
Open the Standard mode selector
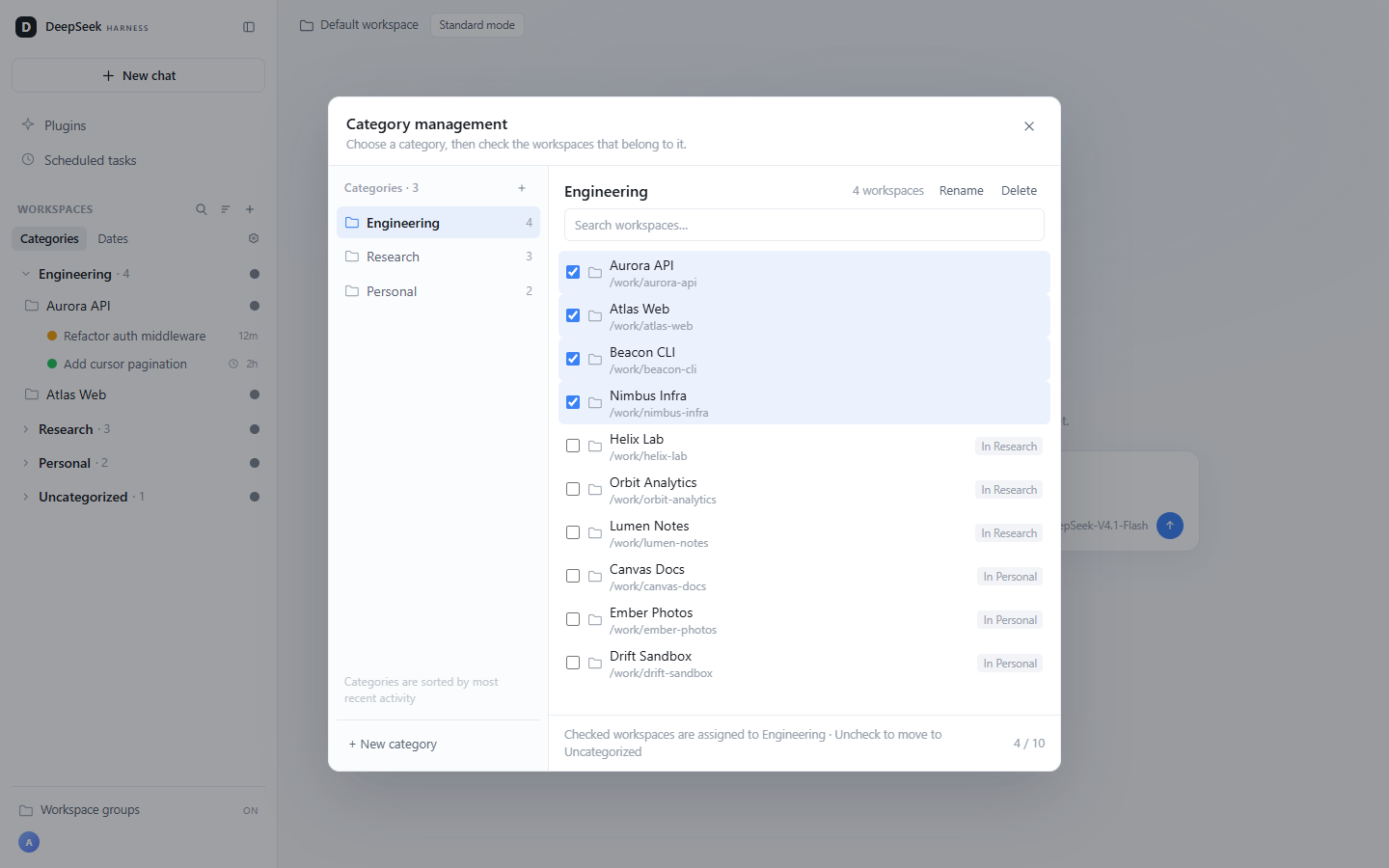tap(477, 25)
